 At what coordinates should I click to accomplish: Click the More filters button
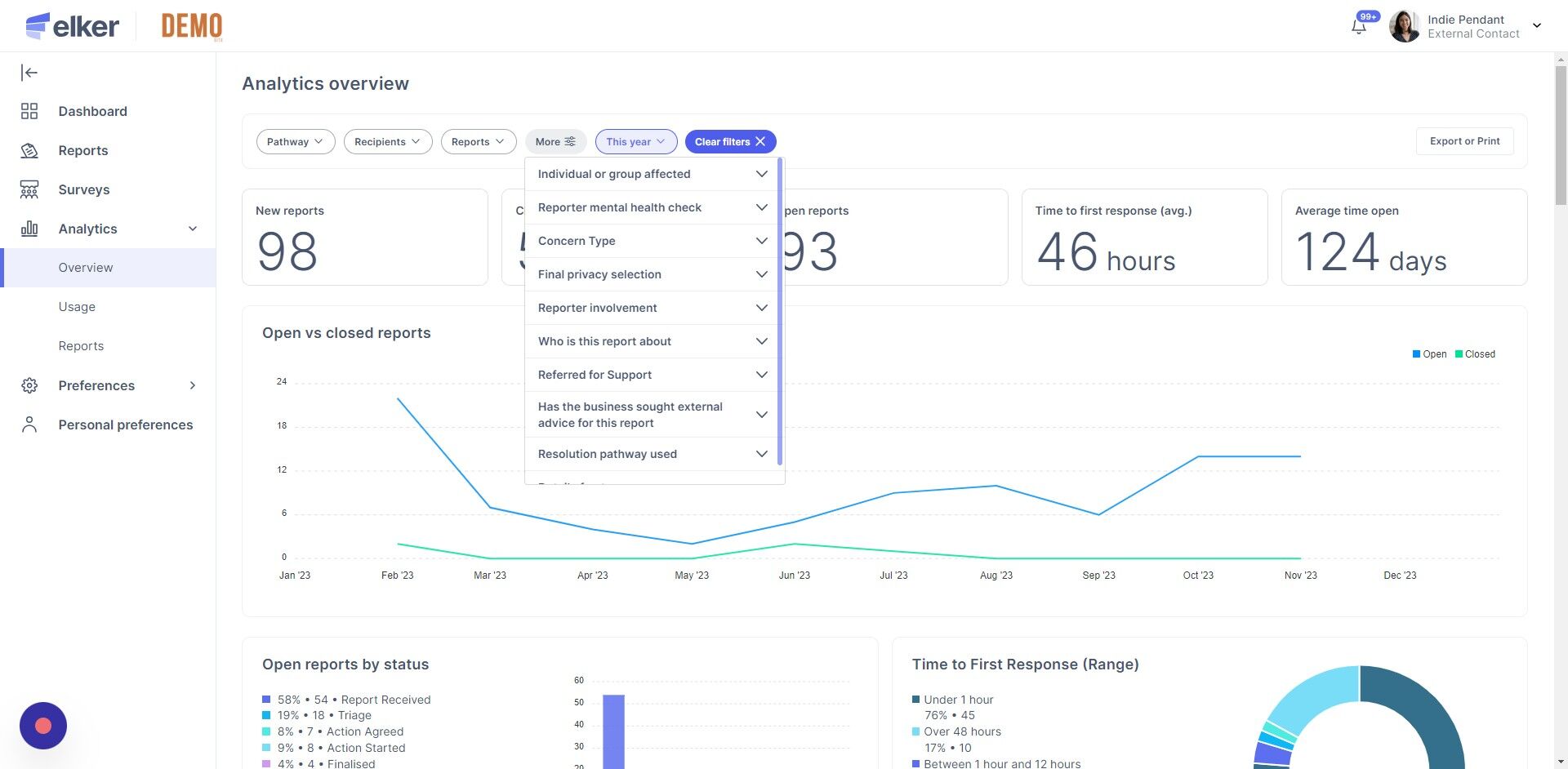[555, 141]
